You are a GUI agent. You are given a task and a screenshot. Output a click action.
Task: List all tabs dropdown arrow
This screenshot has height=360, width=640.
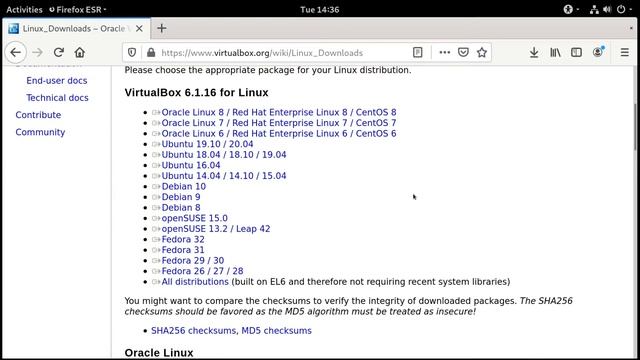631,28
